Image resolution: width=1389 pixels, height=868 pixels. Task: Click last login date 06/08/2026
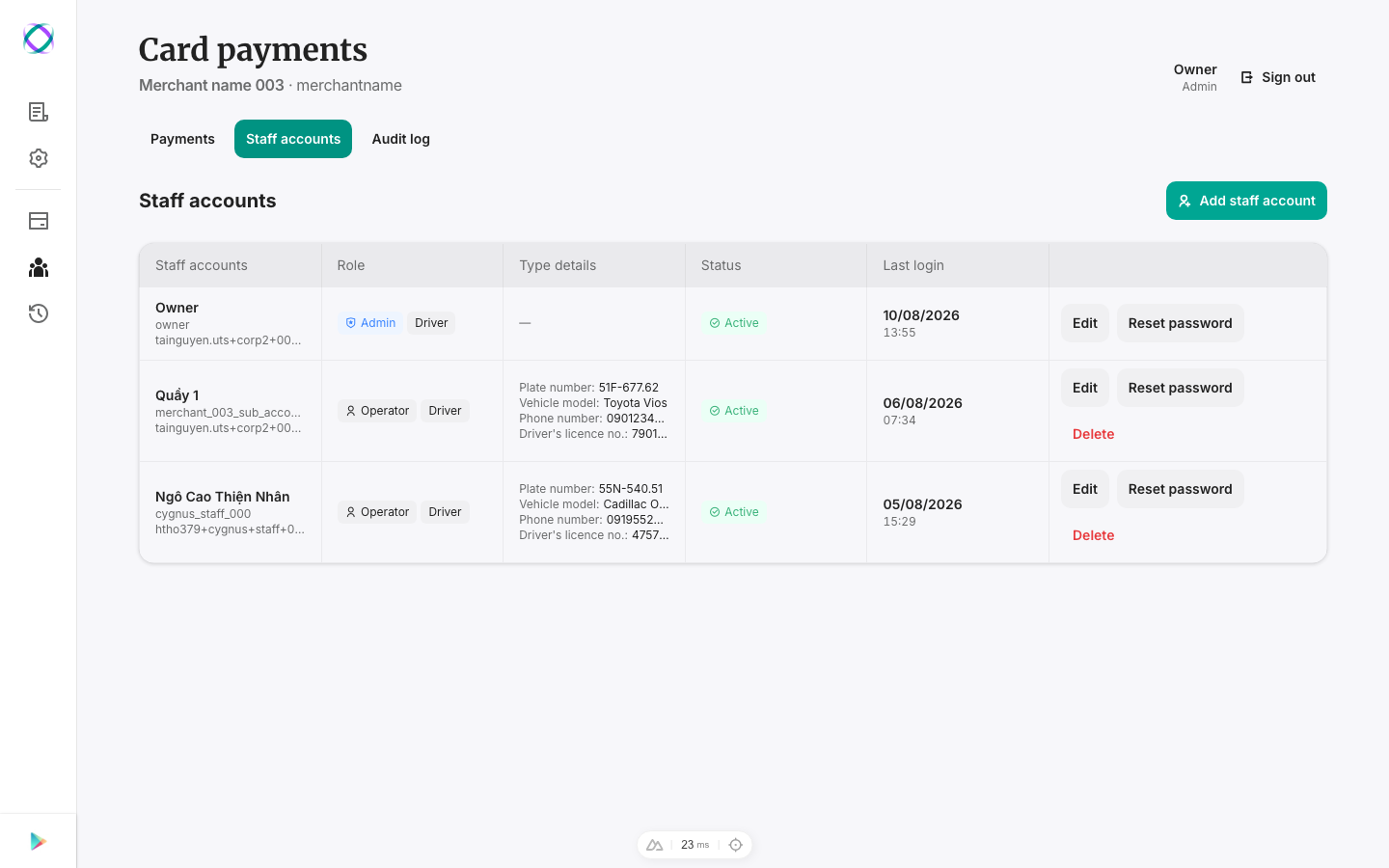(923, 403)
